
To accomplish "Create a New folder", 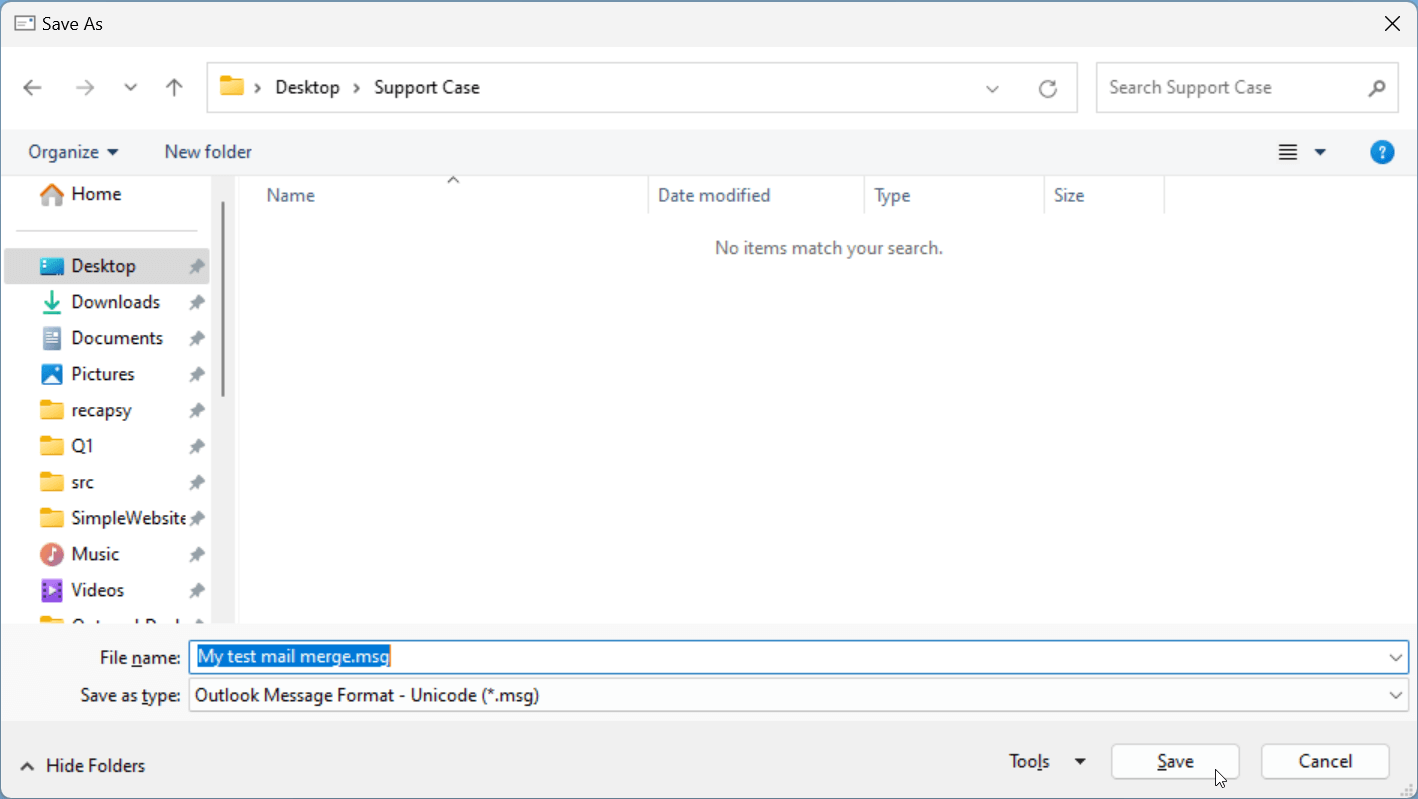I will (208, 152).
